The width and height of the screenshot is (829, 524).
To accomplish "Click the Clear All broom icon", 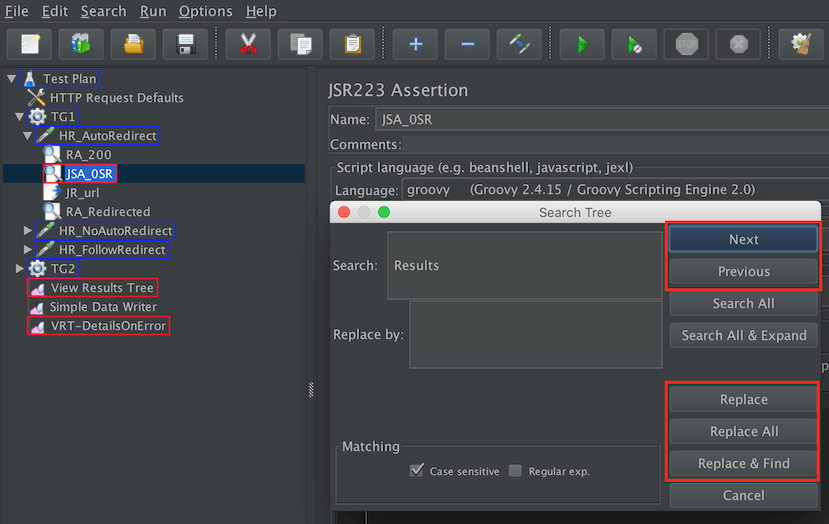I will click(x=801, y=44).
